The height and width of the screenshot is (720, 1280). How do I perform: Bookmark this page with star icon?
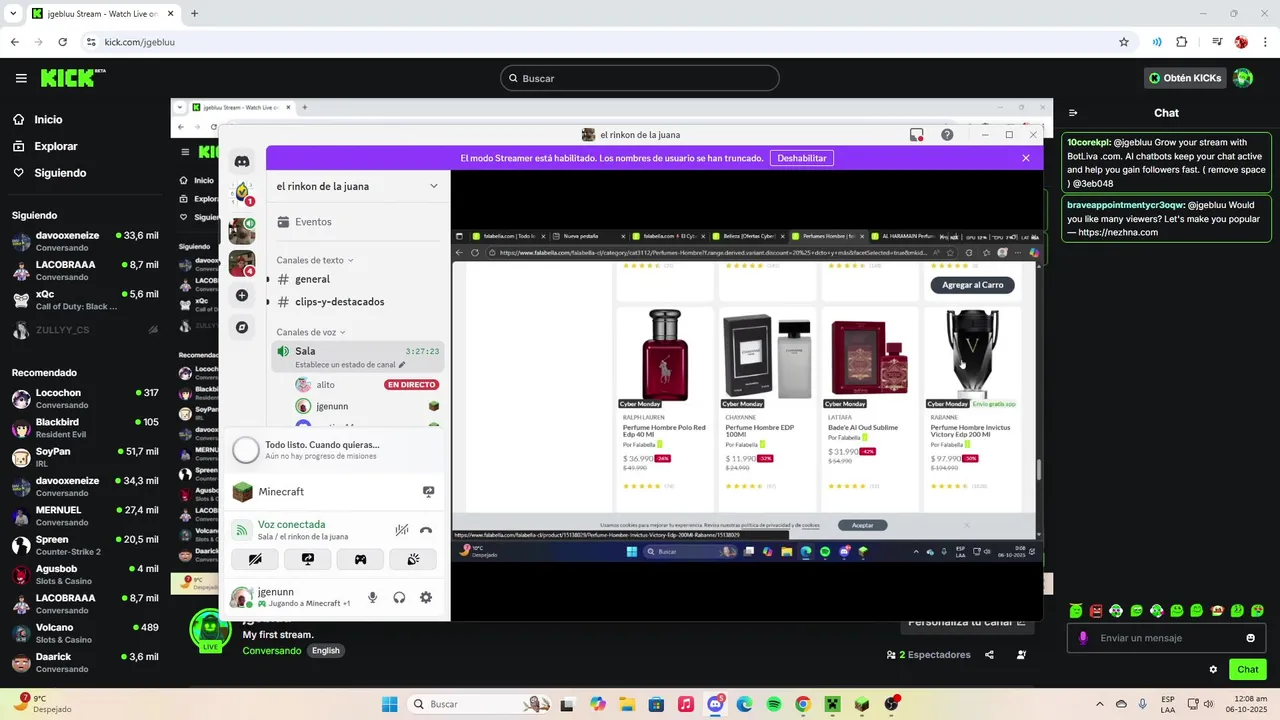tap(1124, 42)
